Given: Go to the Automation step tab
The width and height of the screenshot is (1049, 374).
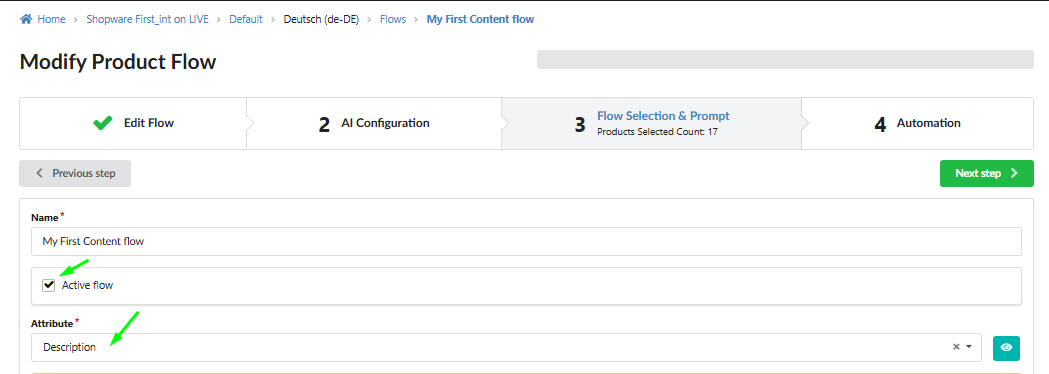Looking at the screenshot, I should [x=917, y=123].
